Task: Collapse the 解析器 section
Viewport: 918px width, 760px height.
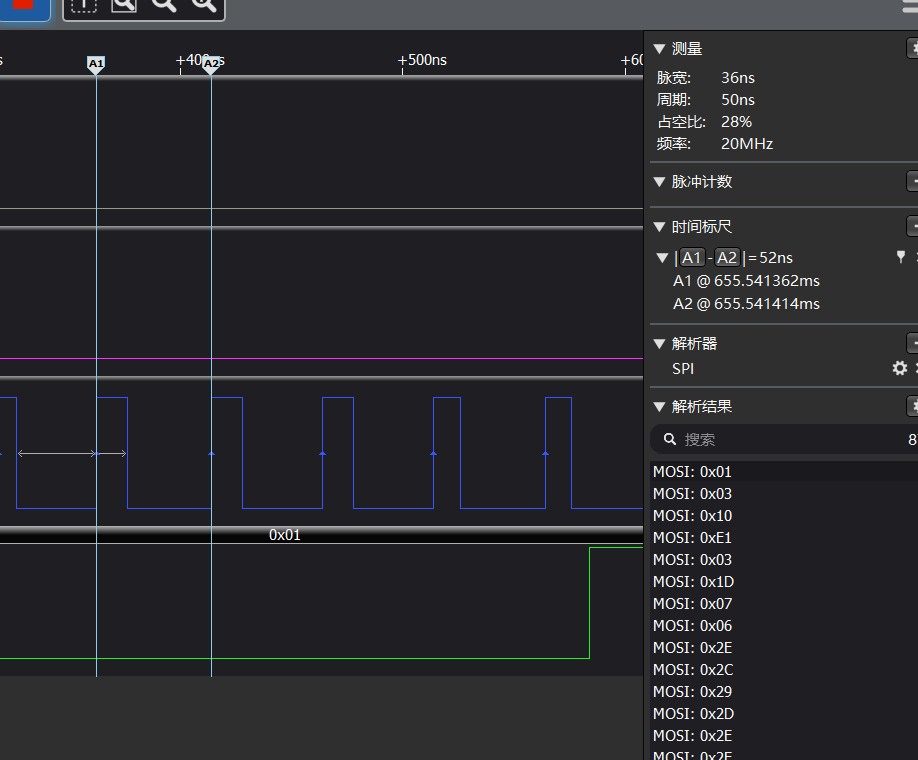Action: 659,344
